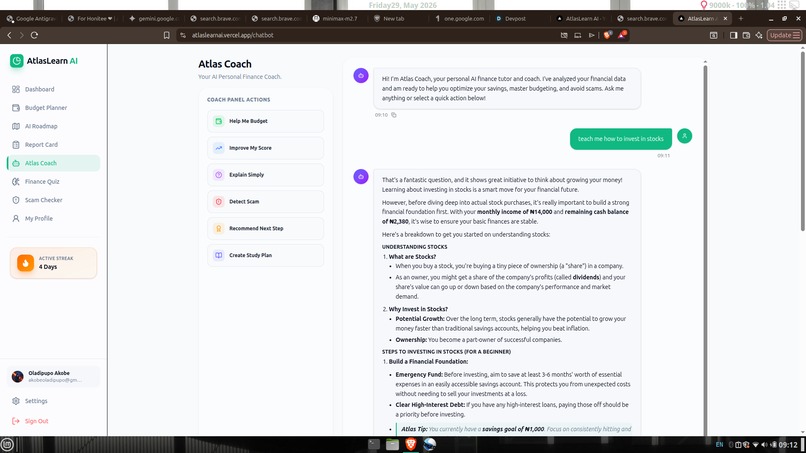Screen dimensions: 806x453
Task: Reload the page with the browser refresh button
Action: [x=34, y=35]
